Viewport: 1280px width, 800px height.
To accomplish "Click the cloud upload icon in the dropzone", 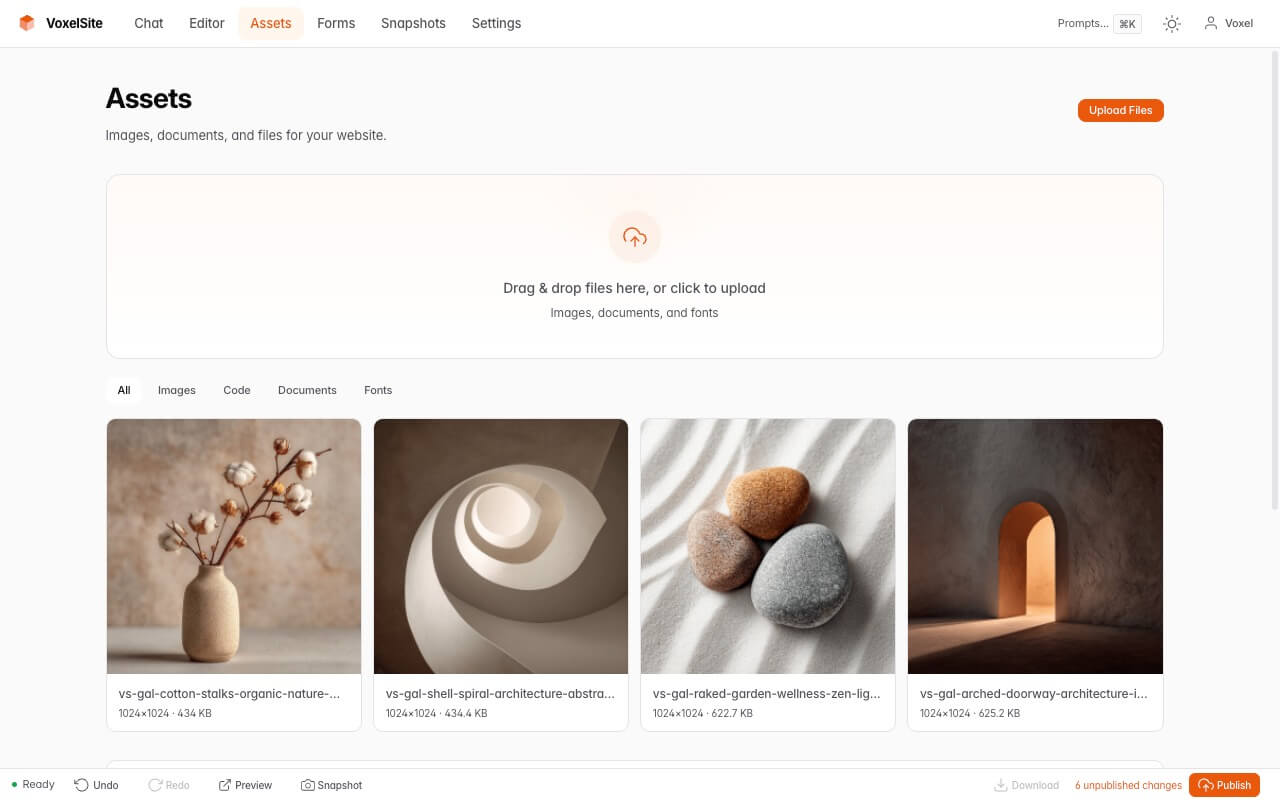I will click(634, 237).
